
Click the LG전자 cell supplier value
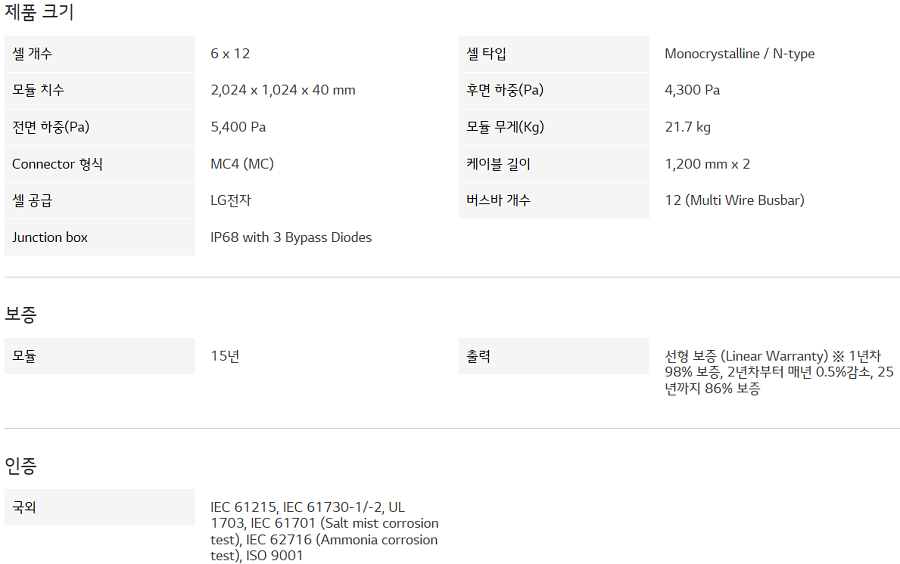point(231,201)
